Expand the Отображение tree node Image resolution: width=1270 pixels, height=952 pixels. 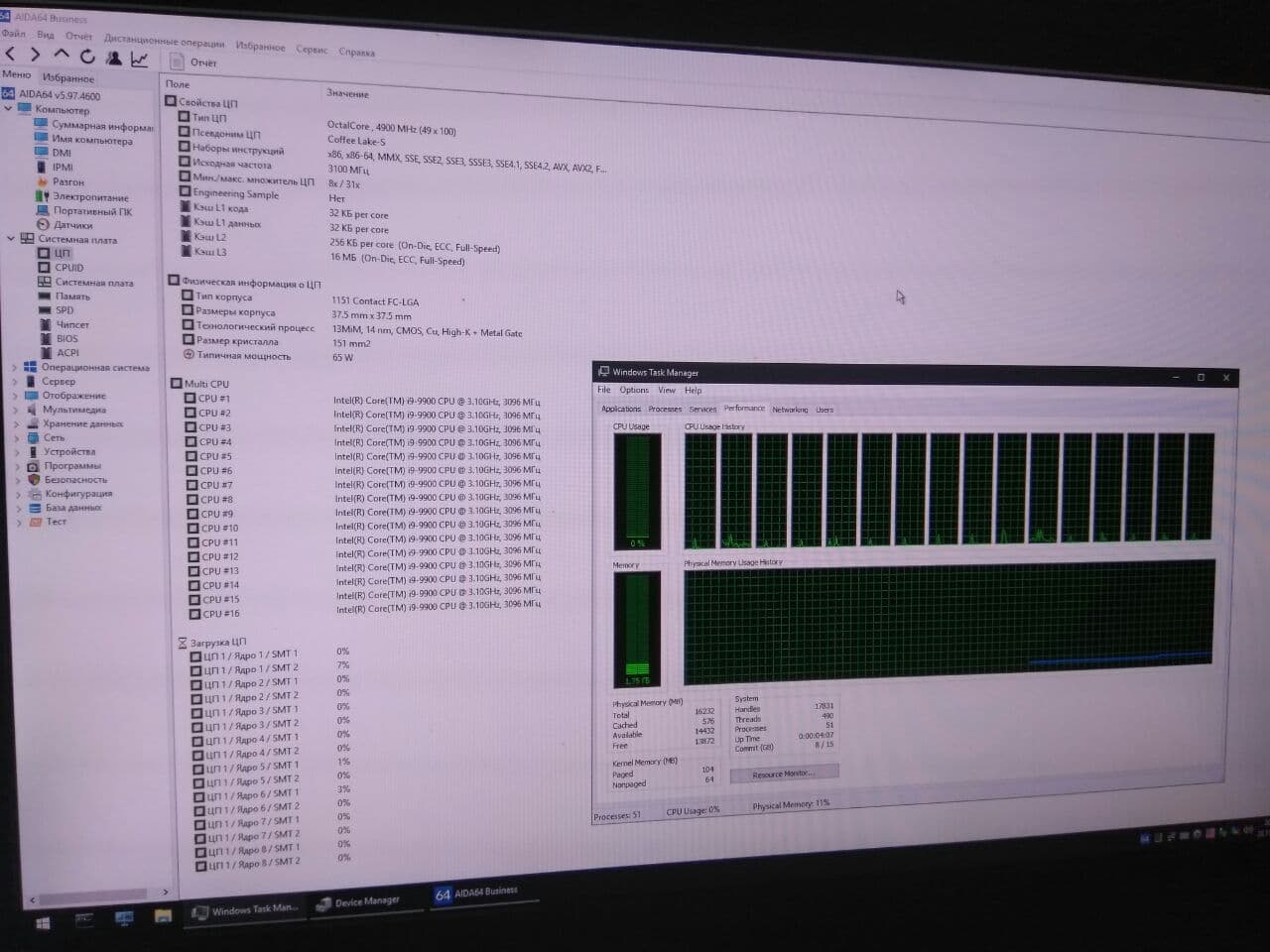click(15, 395)
